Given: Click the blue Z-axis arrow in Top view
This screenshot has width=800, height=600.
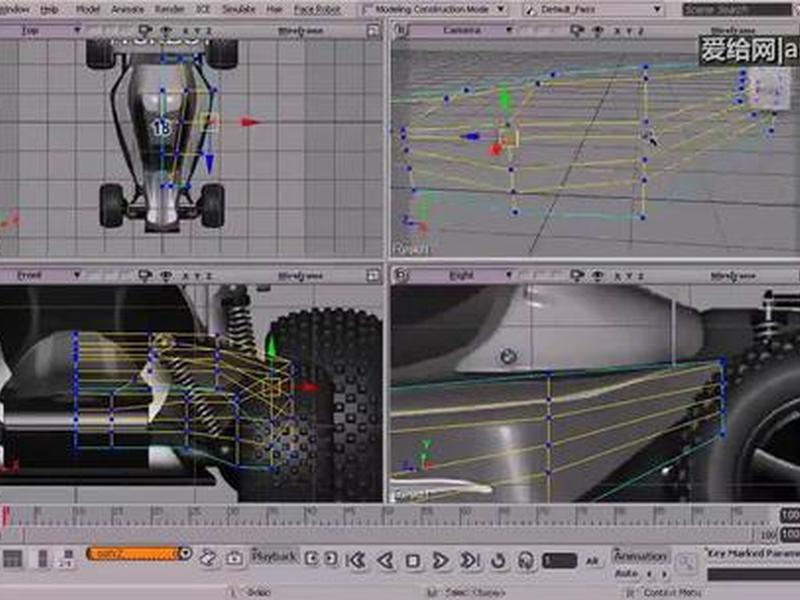Looking at the screenshot, I should (x=209, y=162).
